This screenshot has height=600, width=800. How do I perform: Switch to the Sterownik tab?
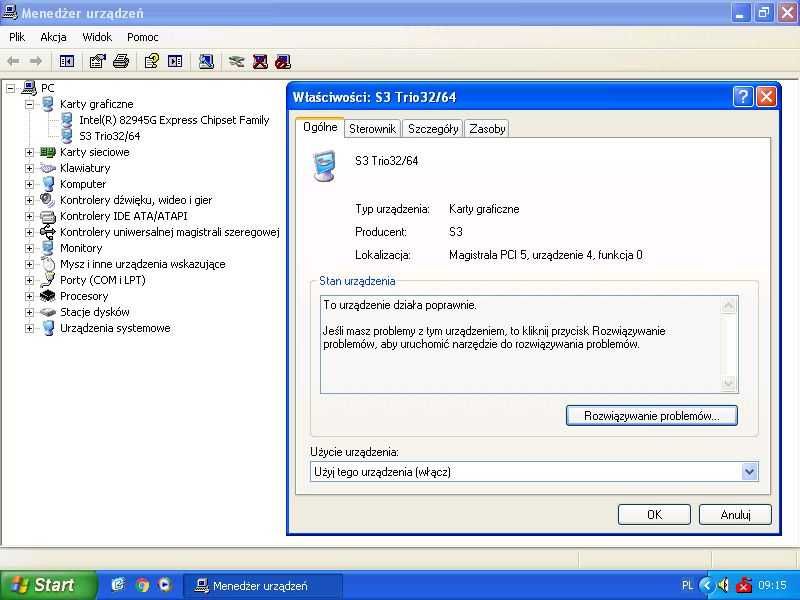click(x=372, y=129)
